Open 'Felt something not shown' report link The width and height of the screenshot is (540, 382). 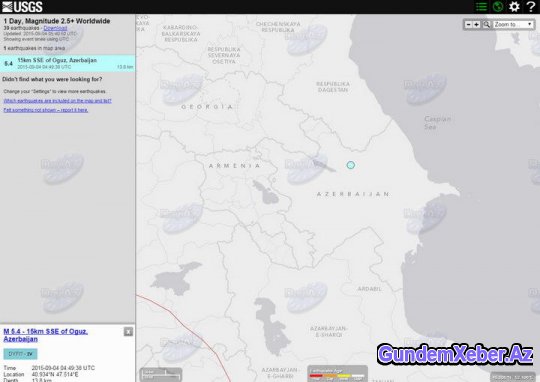coord(46,110)
